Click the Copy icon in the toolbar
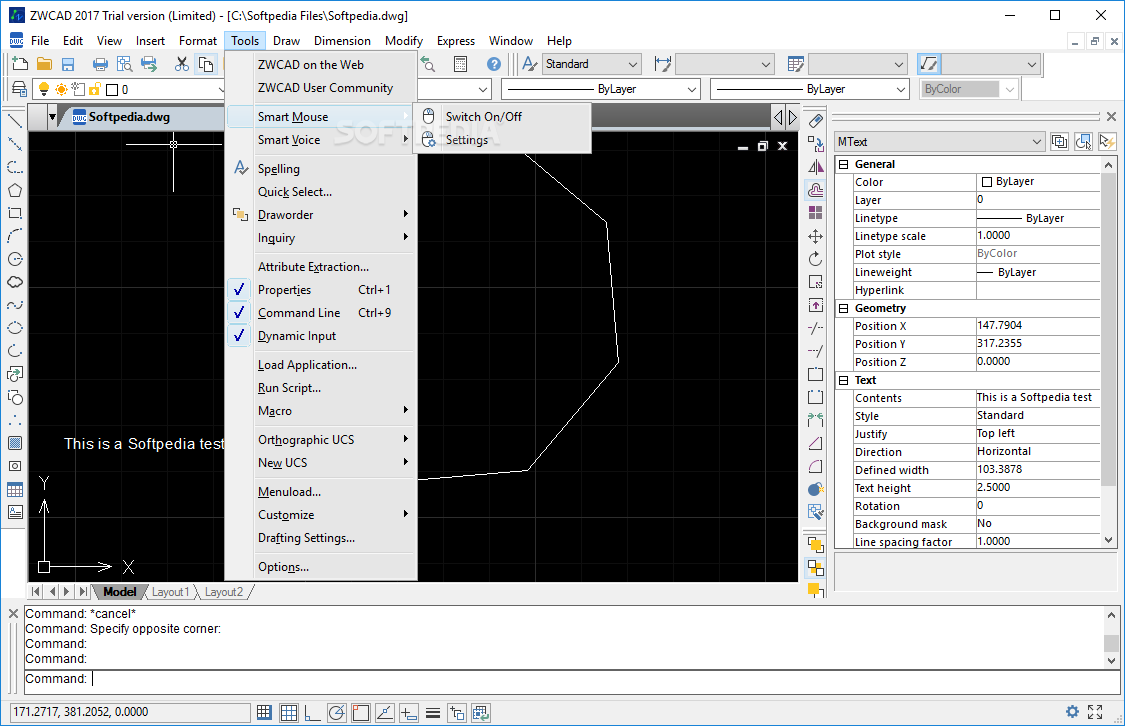The image size is (1125, 726). click(206, 64)
